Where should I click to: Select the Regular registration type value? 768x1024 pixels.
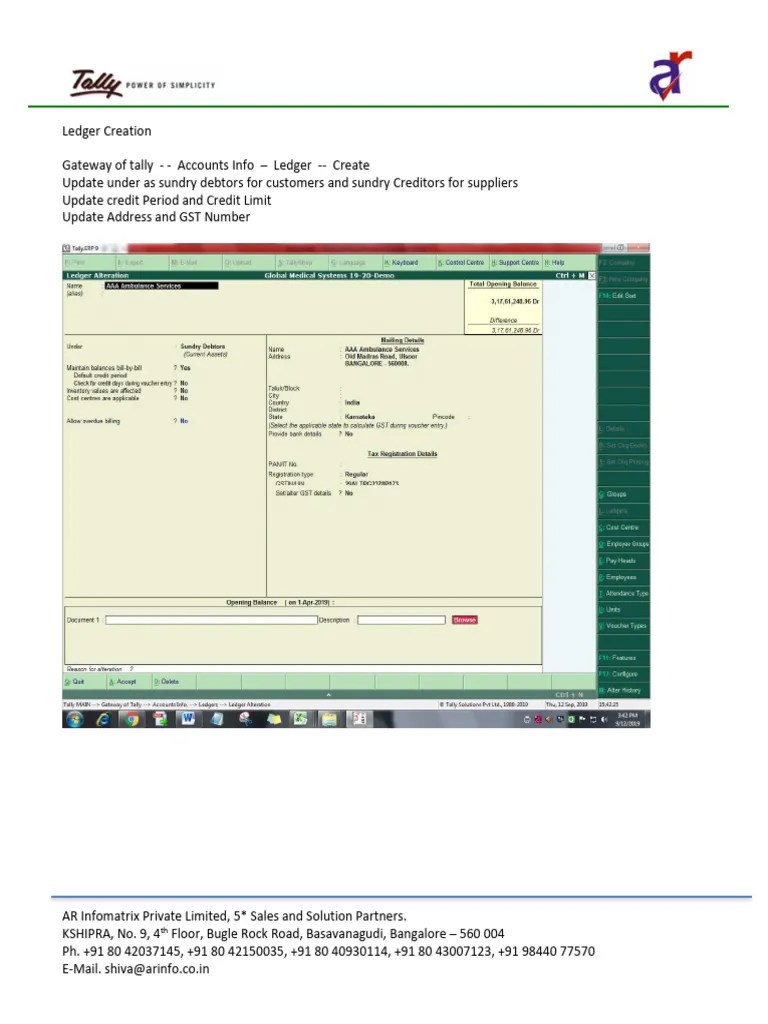tap(356, 475)
